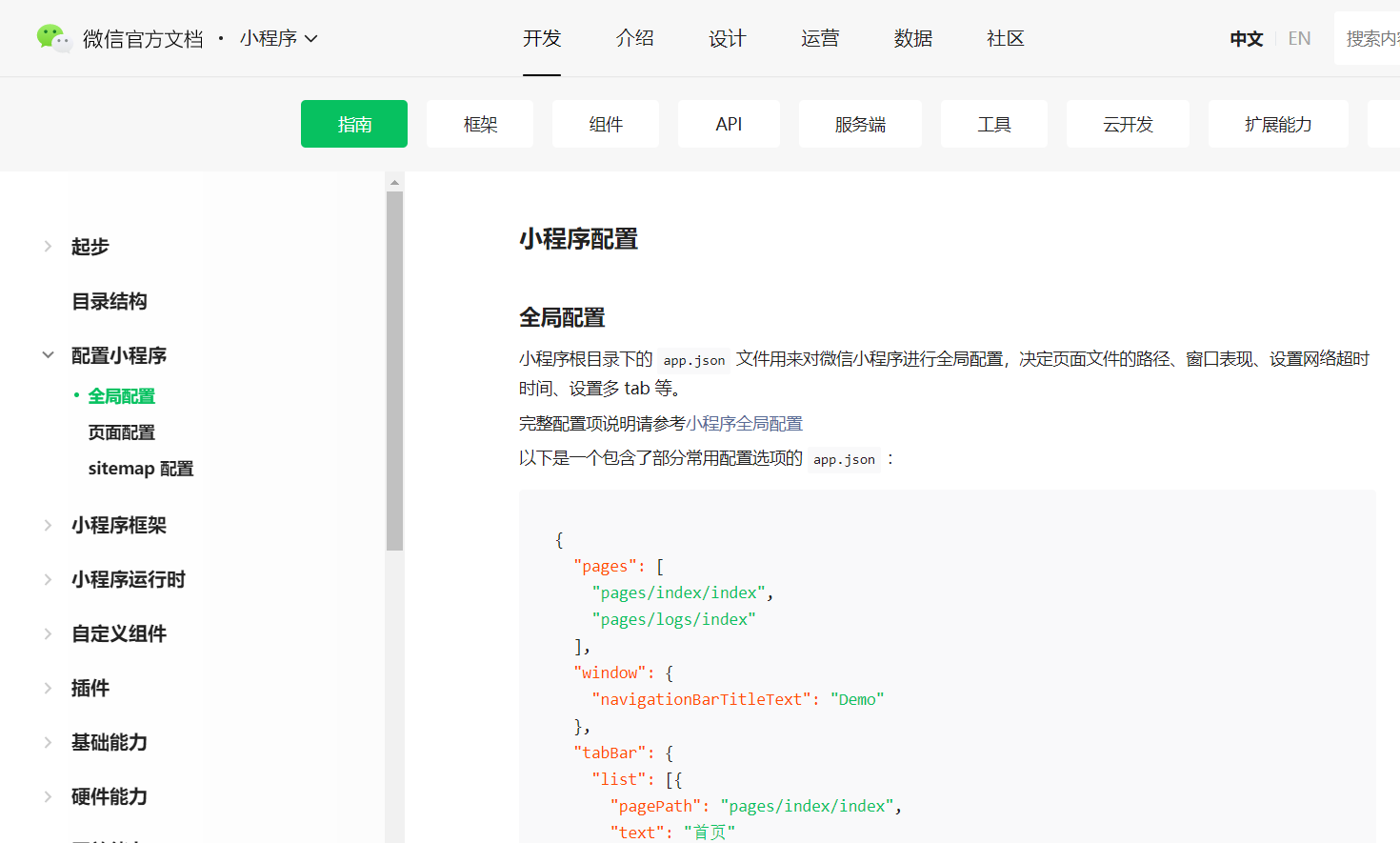This screenshot has width=1400, height=843.
Task: Open 插件 in the sidebar
Action: (x=90, y=688)
